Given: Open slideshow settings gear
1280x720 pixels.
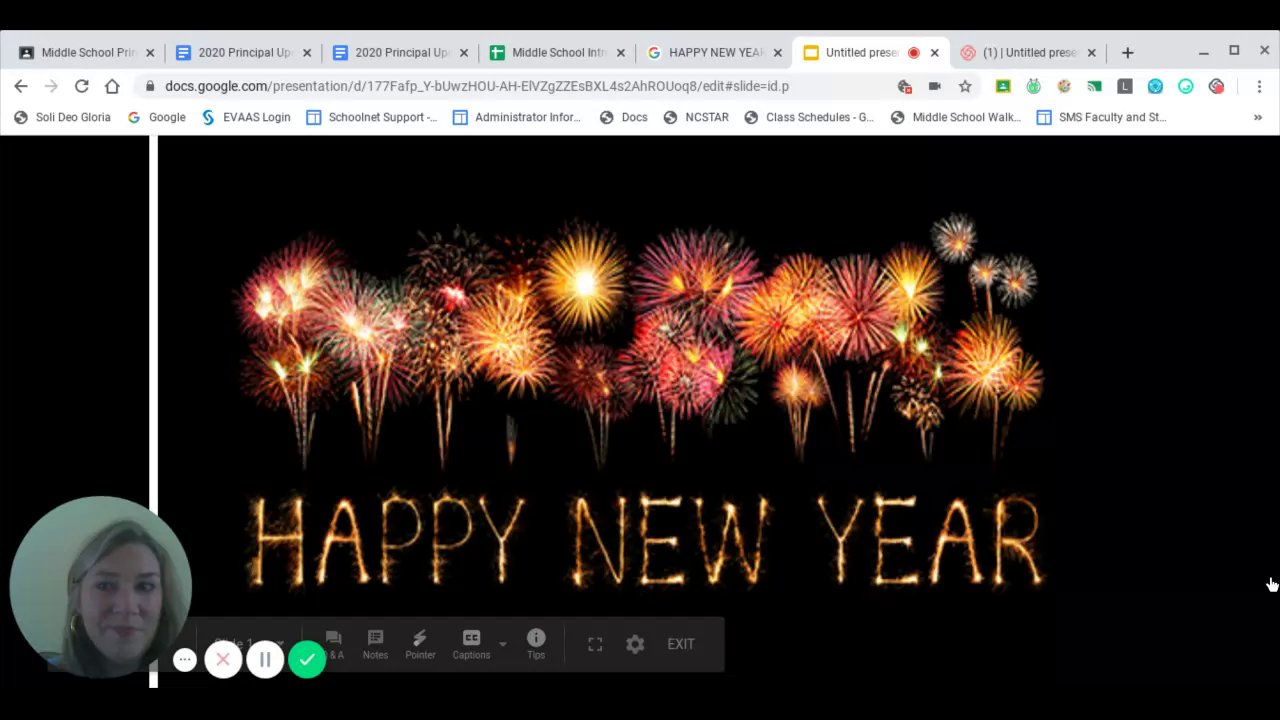Looking at the screenshot, I should pyautogui.click(x=635, y=645).
